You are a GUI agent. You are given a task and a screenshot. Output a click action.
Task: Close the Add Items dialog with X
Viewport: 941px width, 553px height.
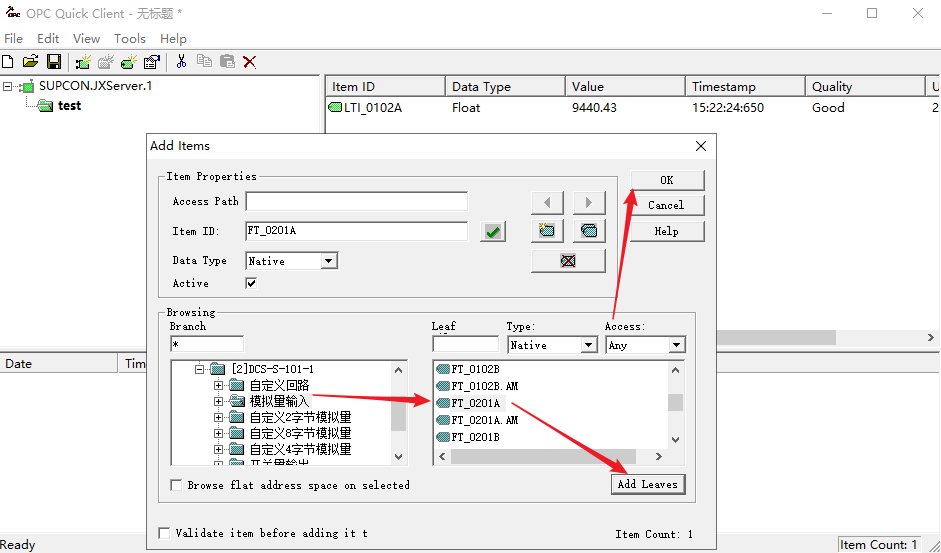[x=700, y=146]
